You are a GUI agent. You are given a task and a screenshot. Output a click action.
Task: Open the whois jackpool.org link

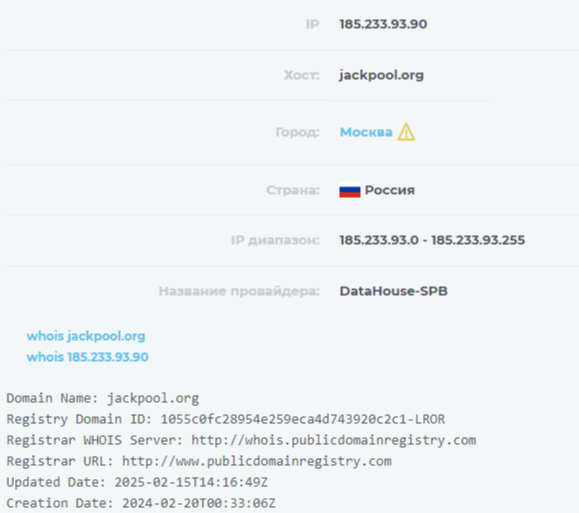tap(86, 336)
